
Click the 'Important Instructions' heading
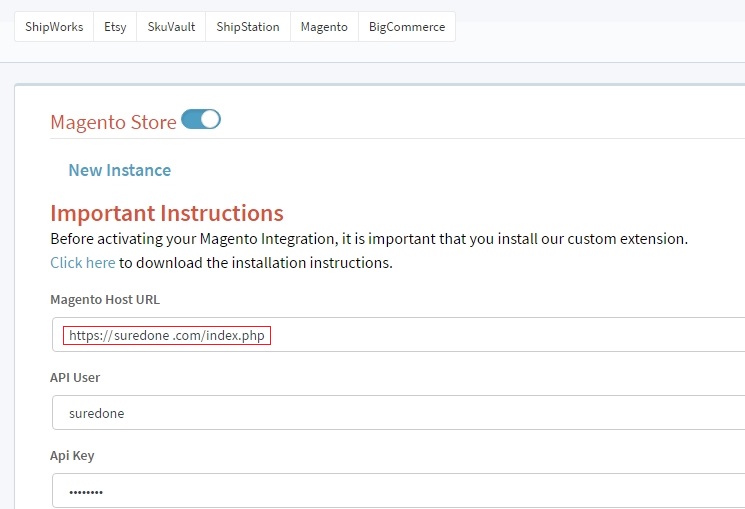point(167,213)
